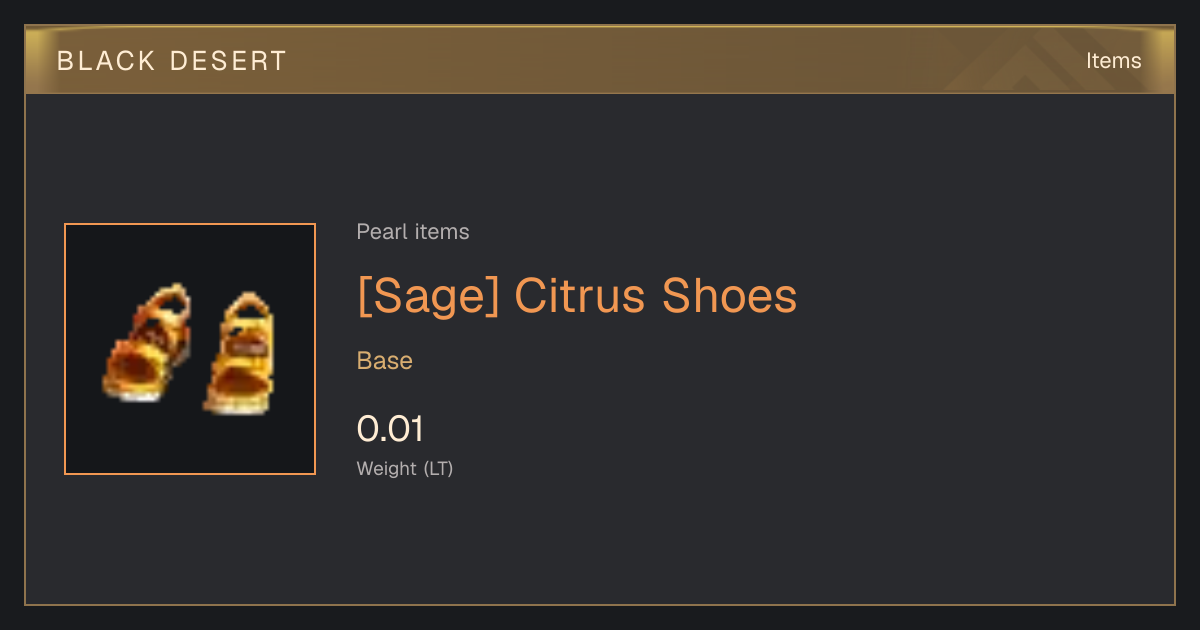
Task: Select the 0.01 weight value
Action: tap(390, 429)
